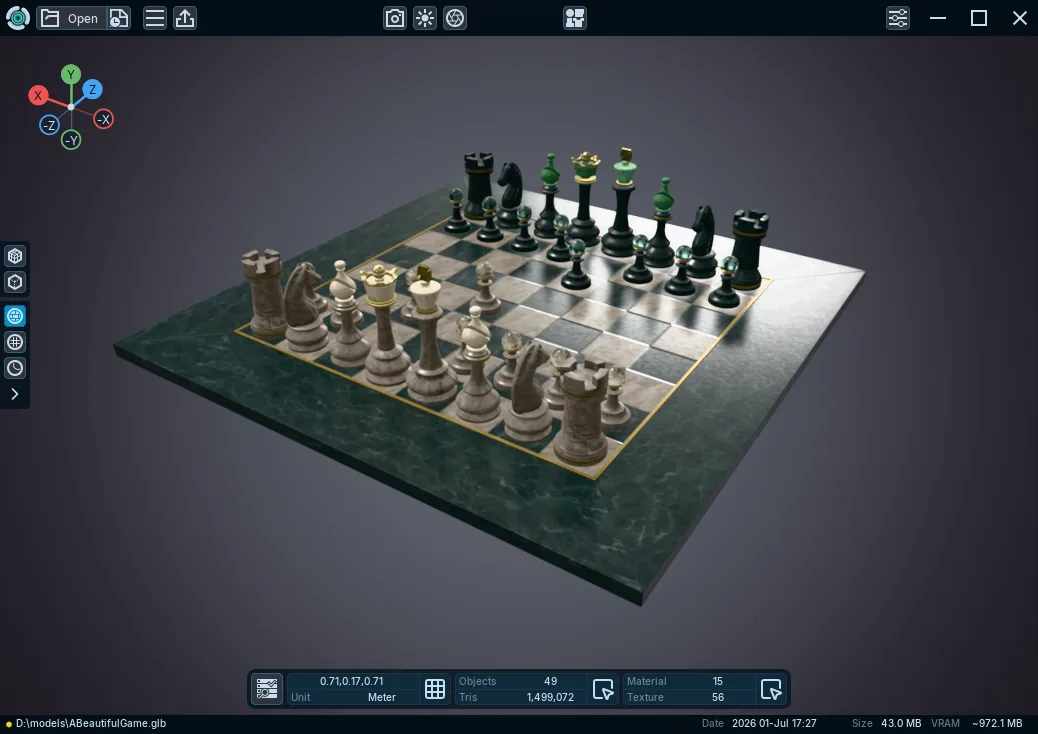Image resolution: width=1038 pixels, height=734 pixels.
Task: Open the settings sliders icon
Action: coord(898,18)
